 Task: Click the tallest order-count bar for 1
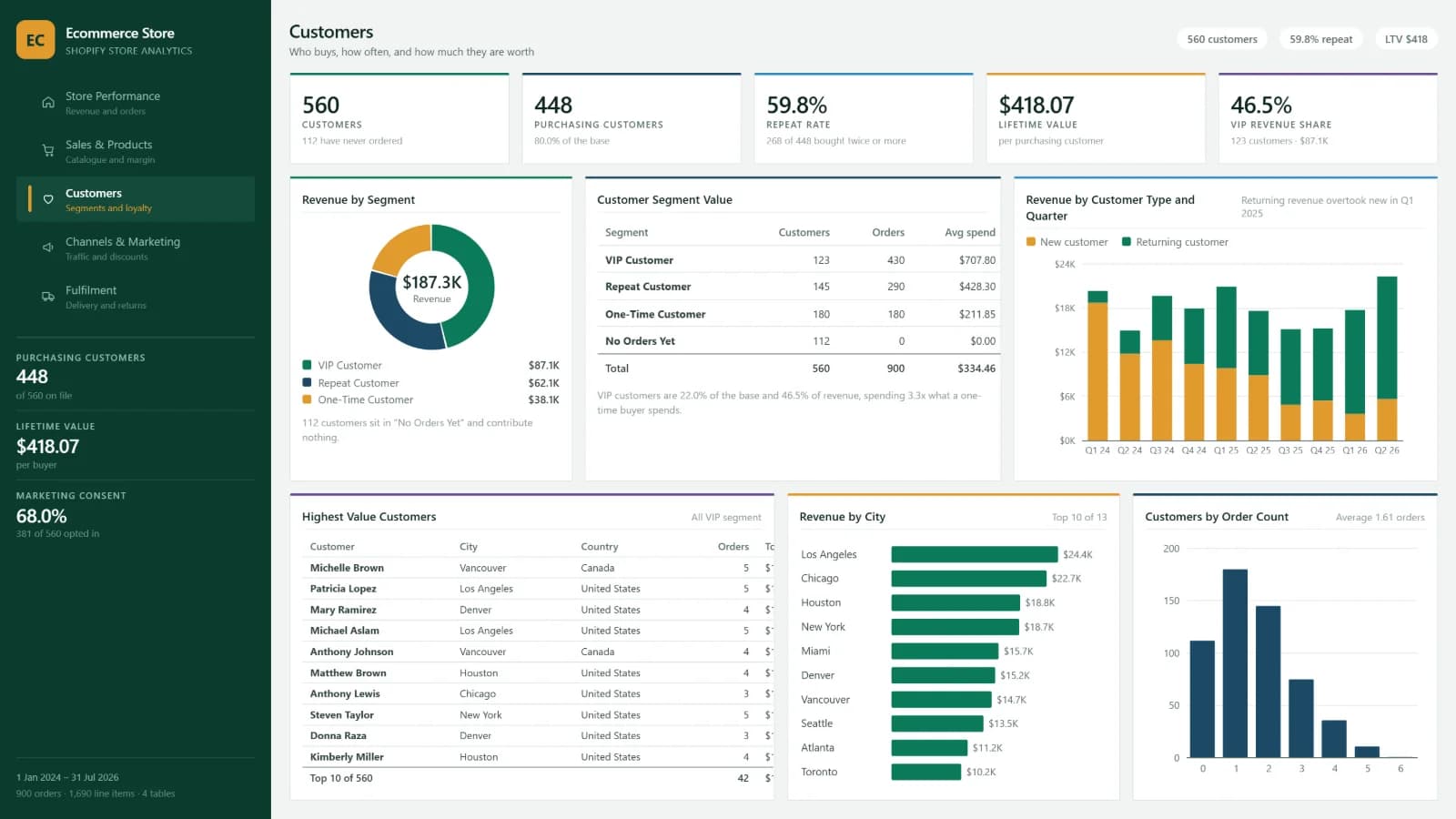click(x=1235, y=663)
